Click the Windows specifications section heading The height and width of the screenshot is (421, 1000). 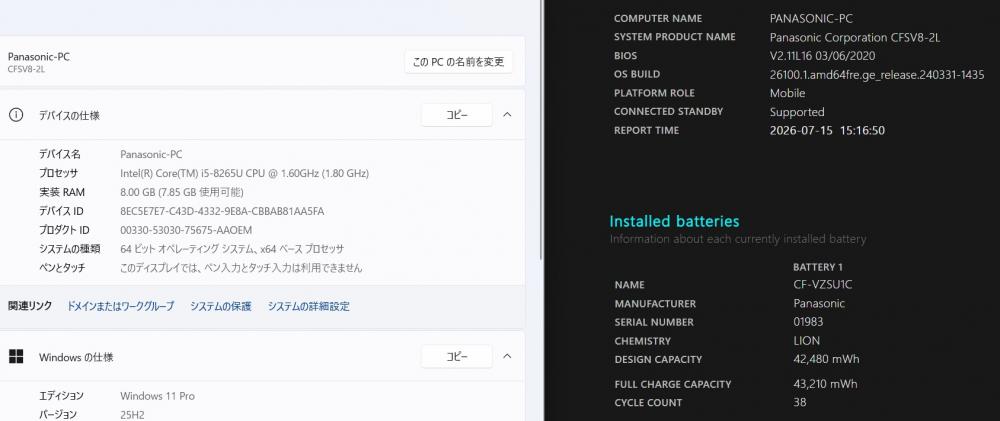pyautogui.click(x=76, y=357)
